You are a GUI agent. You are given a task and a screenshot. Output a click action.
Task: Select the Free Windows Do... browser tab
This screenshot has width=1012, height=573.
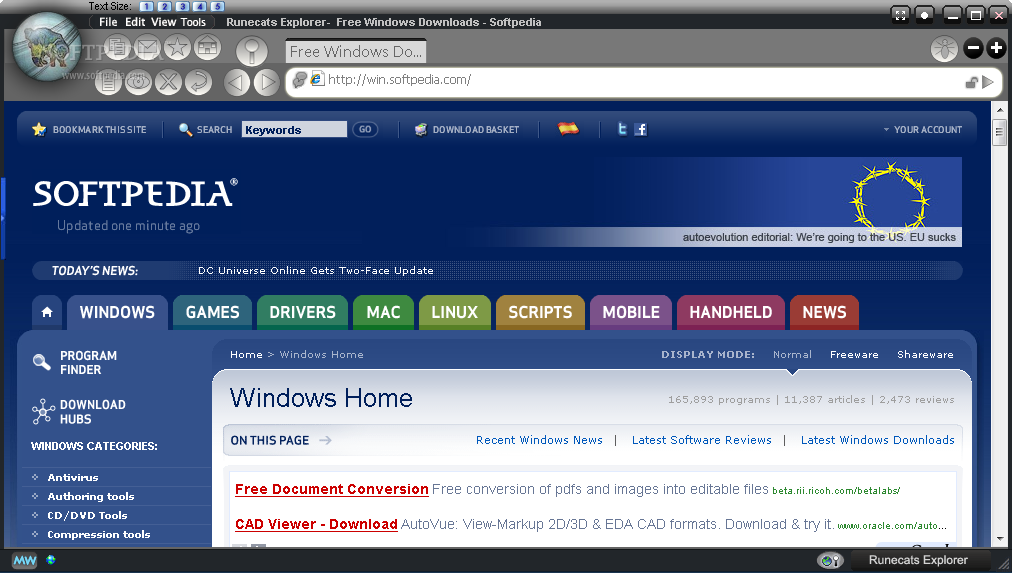click(356, 52)
